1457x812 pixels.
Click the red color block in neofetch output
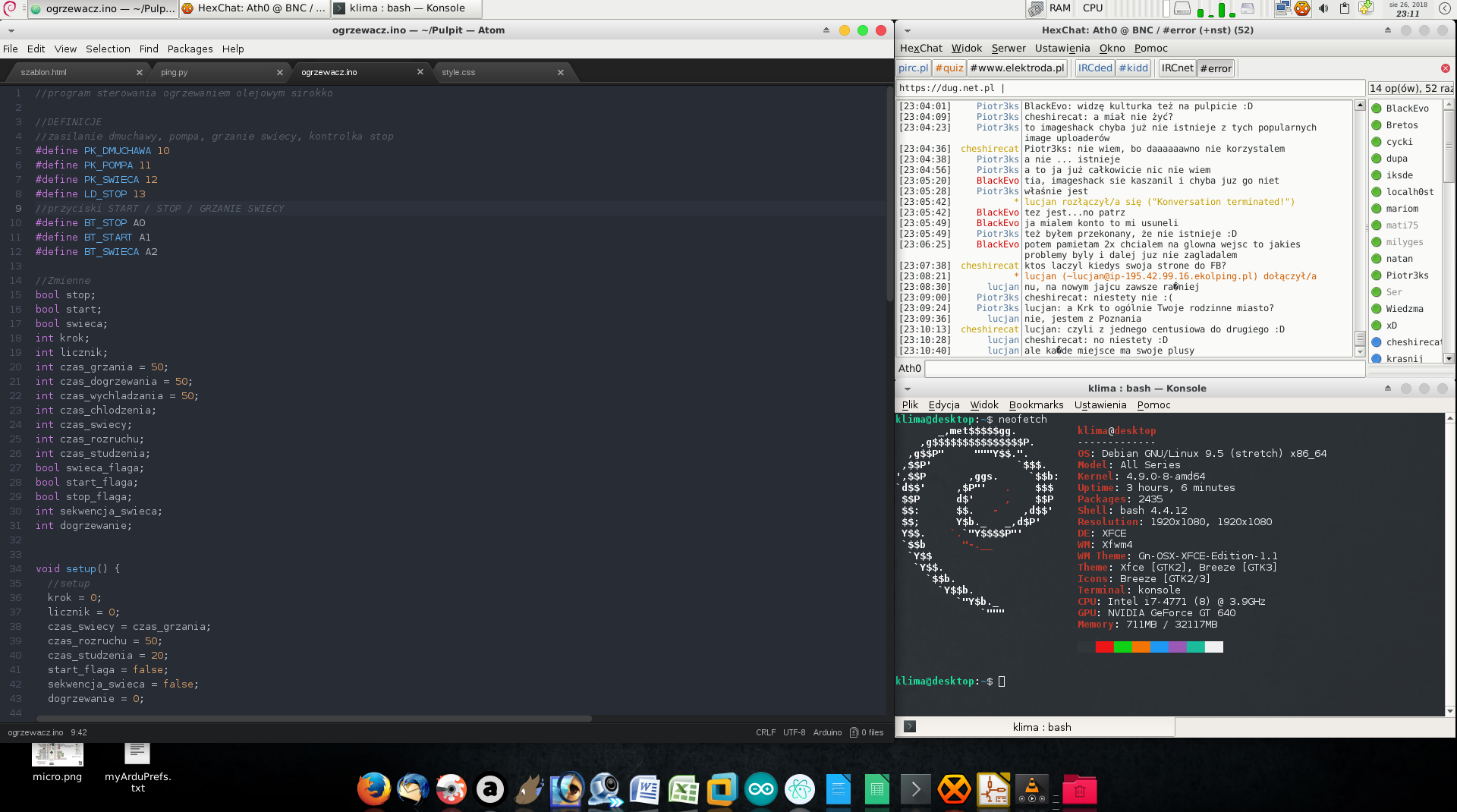point(1104,647)
